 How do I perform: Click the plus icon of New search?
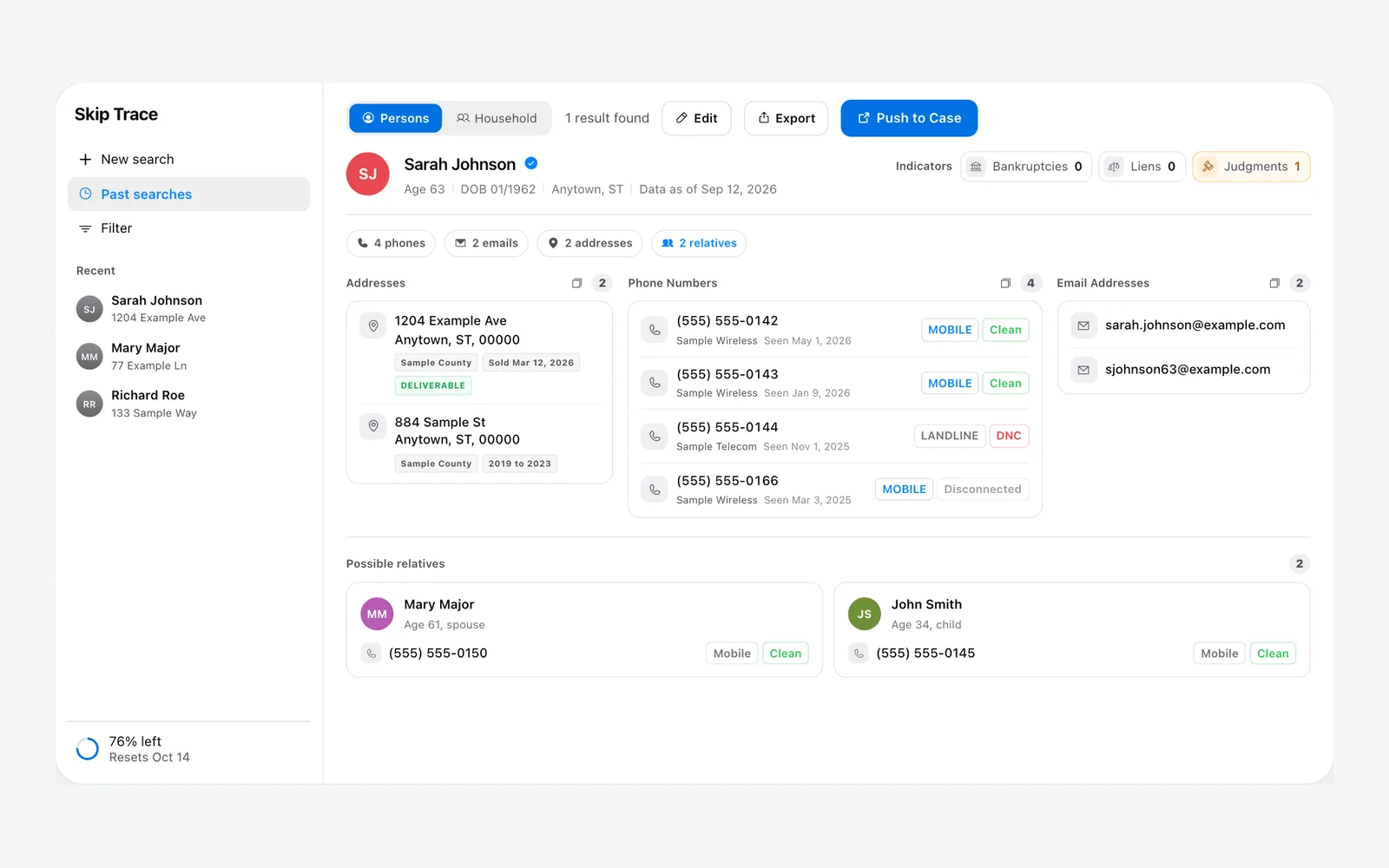(x=85, y=160)
